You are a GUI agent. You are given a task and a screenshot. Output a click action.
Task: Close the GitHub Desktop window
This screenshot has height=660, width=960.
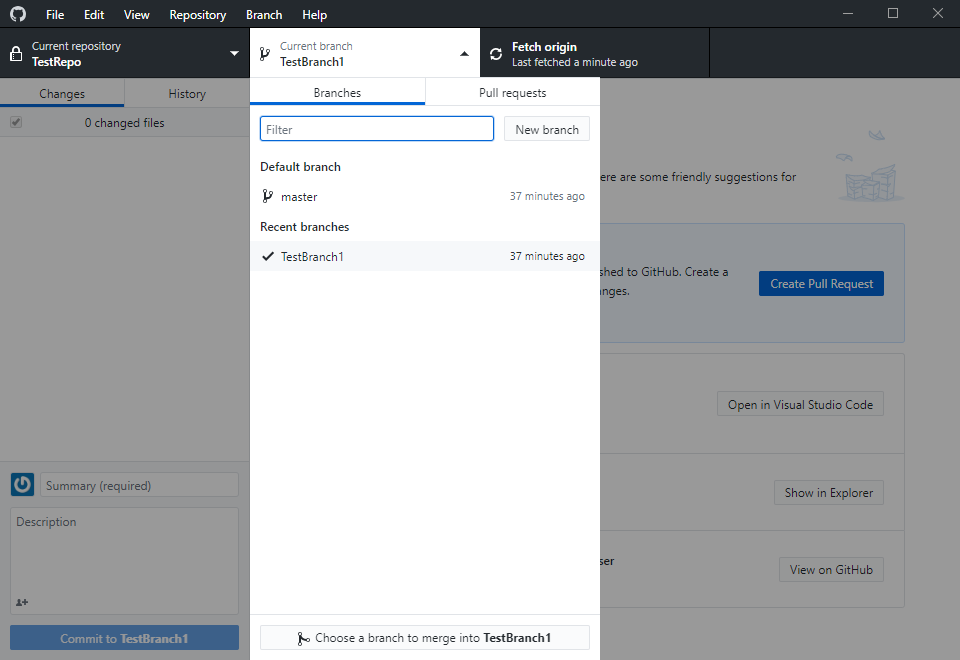tap(937, 13)
